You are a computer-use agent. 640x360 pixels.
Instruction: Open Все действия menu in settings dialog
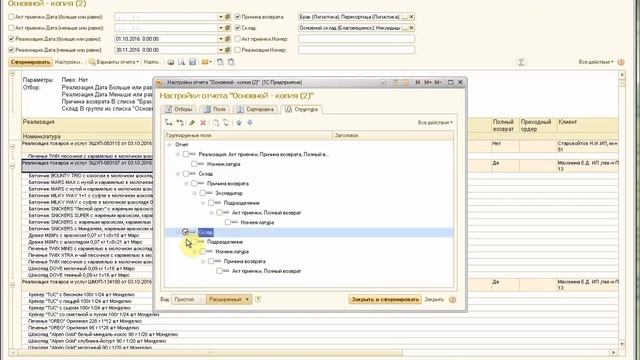coord(435,122)
